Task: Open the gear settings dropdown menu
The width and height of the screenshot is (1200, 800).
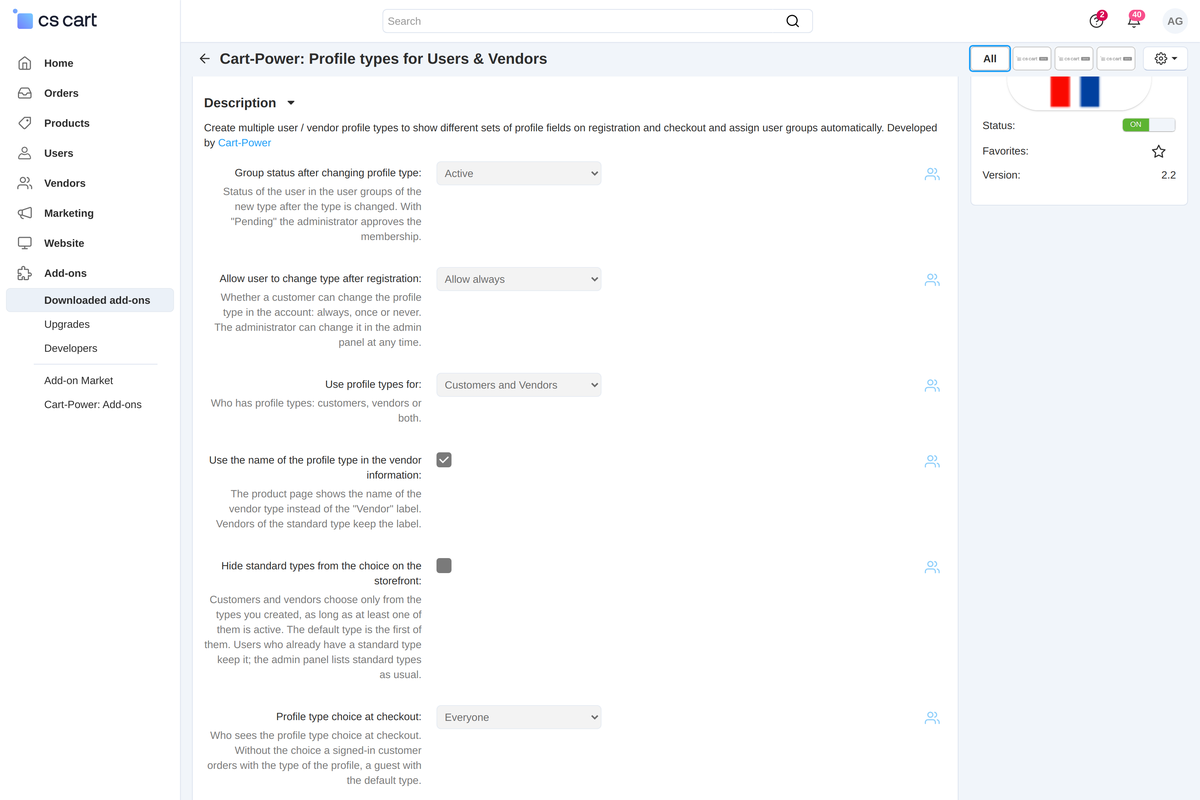Action: pyautogui.click(x=1165, y=59)
